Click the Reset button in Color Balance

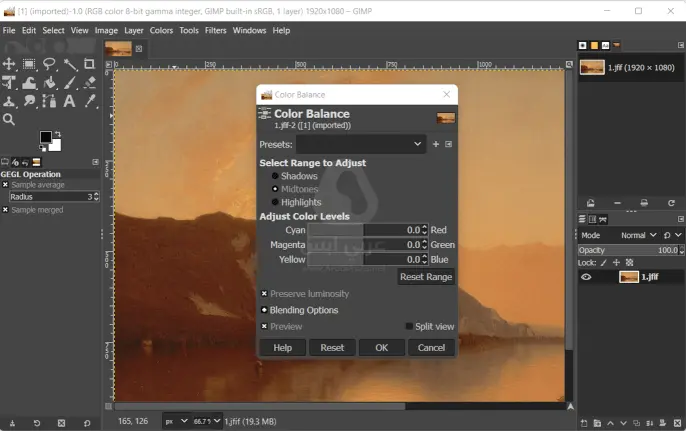[332, 347]
